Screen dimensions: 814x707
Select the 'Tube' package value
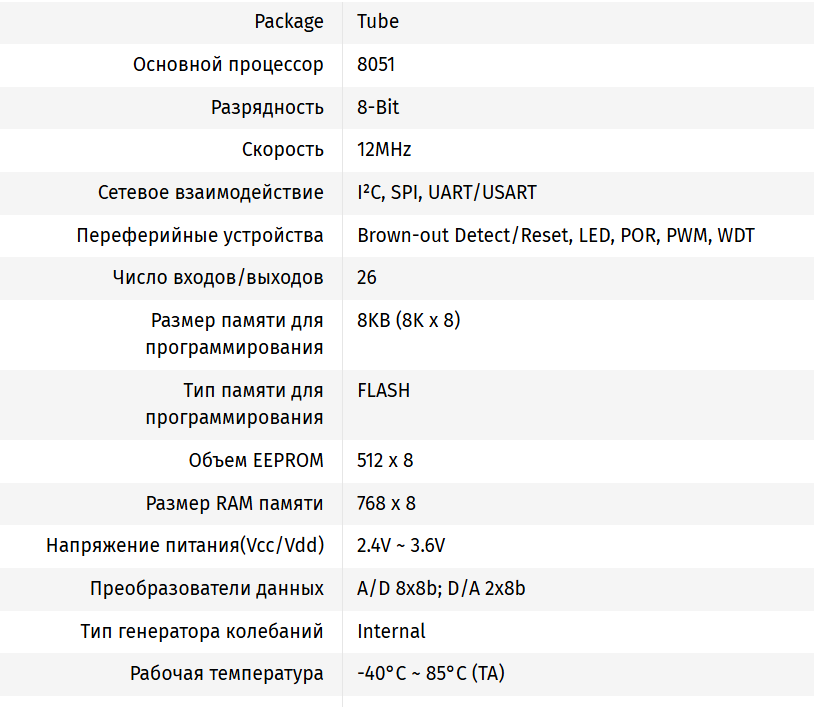[x=378, y=21]
